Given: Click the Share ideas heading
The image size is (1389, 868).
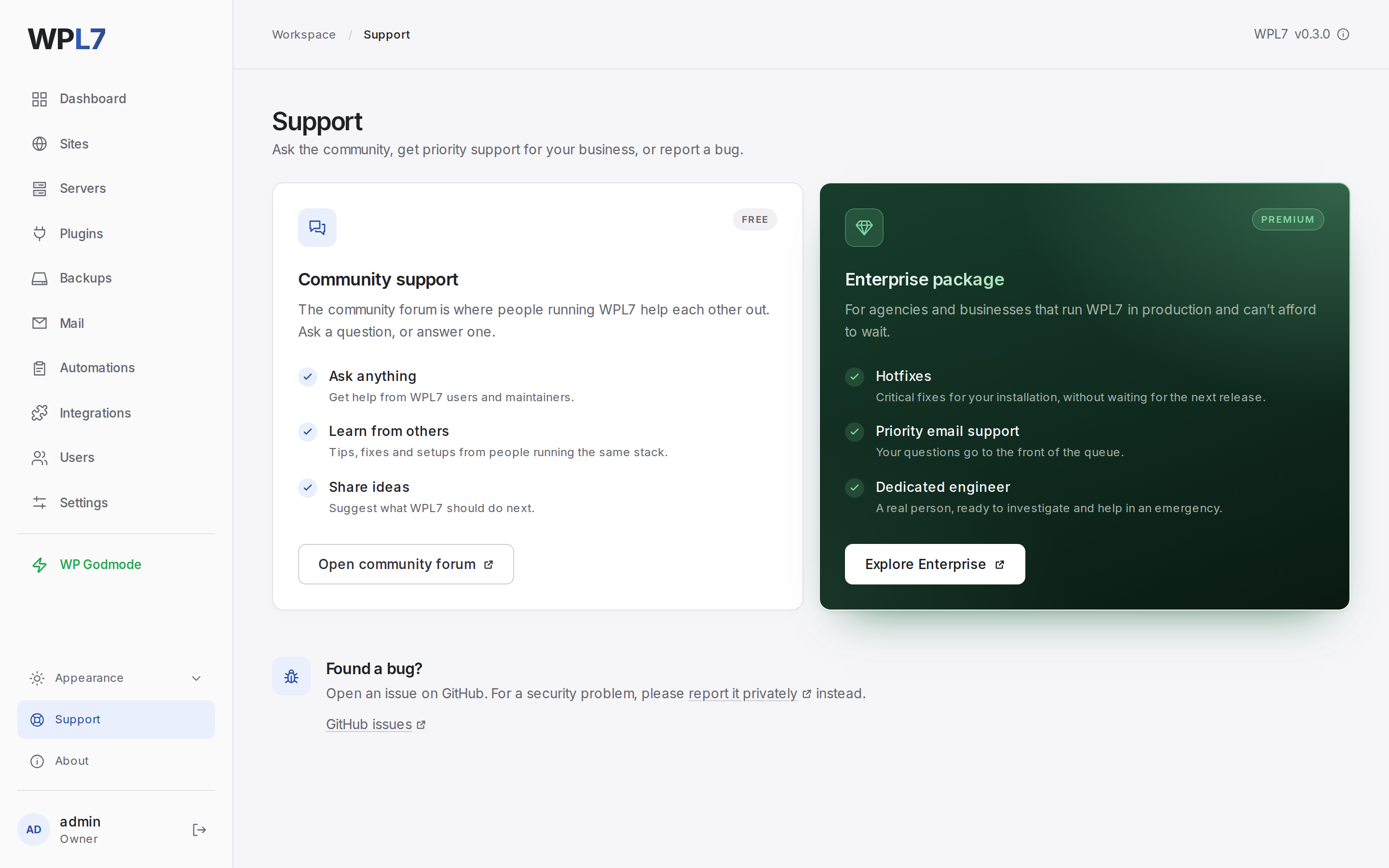Looking at the screenshot, I should (x=369, y=487).
